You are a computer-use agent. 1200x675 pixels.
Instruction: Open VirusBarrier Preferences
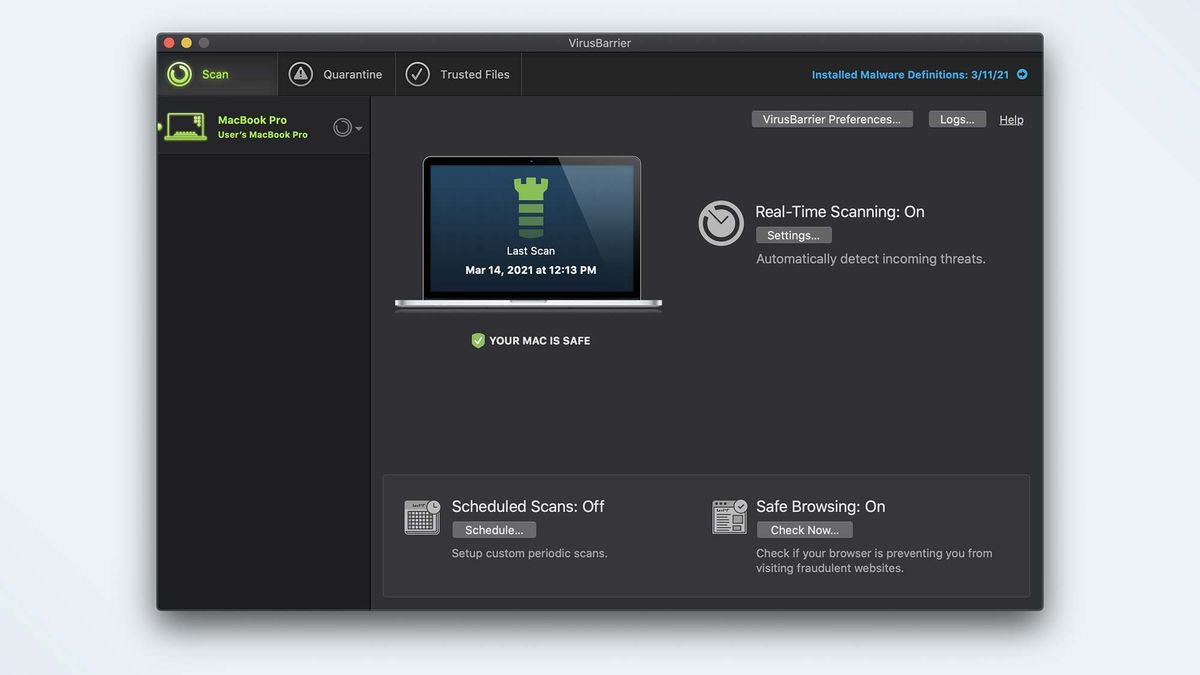tap(832, 118)
